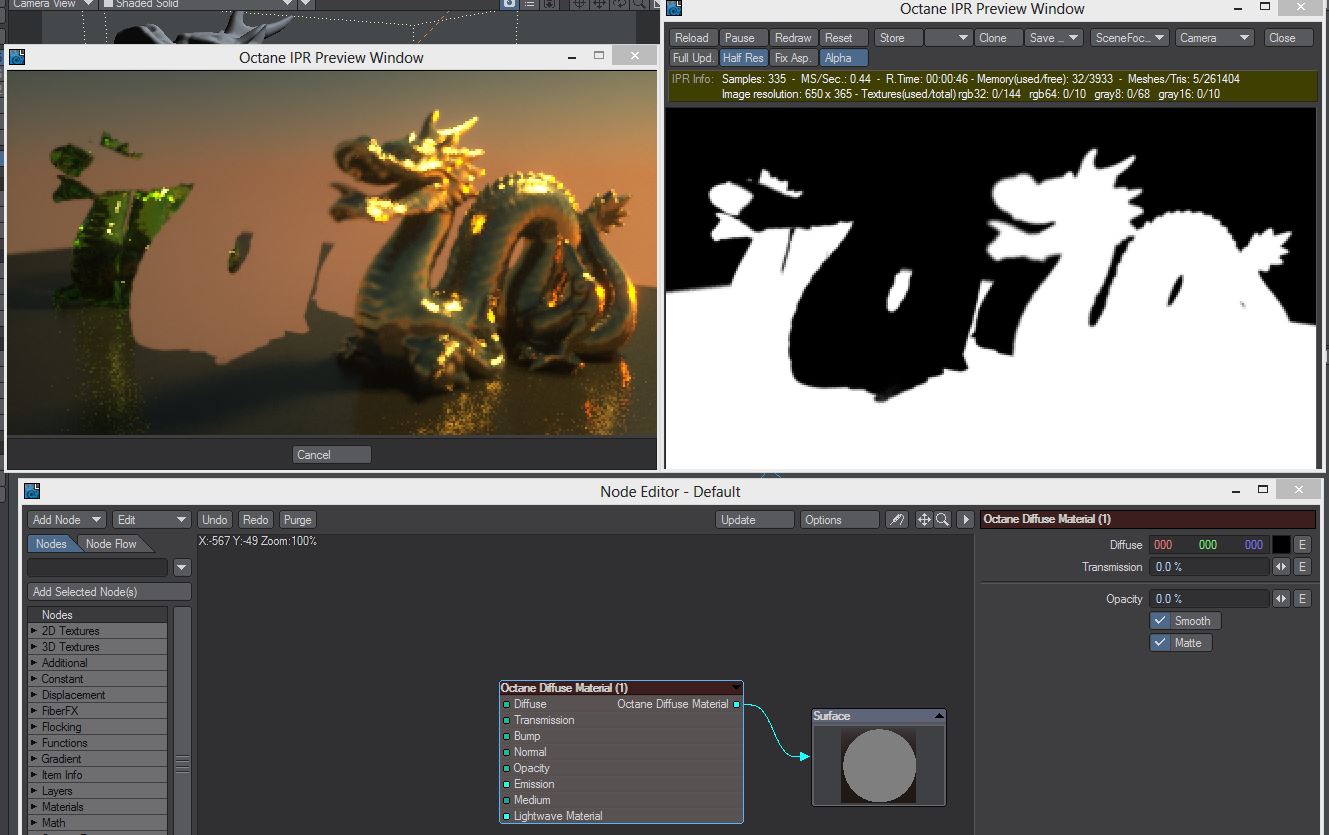Select the Gradient category row

tap(98, 759)
